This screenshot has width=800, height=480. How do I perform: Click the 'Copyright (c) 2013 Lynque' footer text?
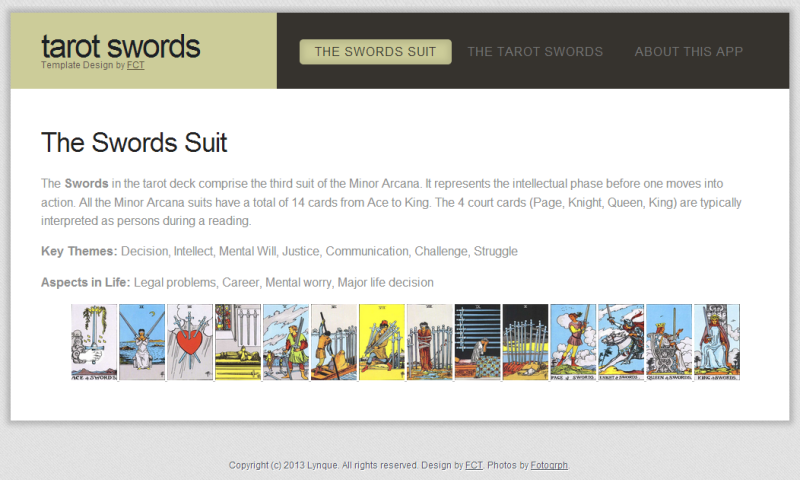(x=283, y=465)
